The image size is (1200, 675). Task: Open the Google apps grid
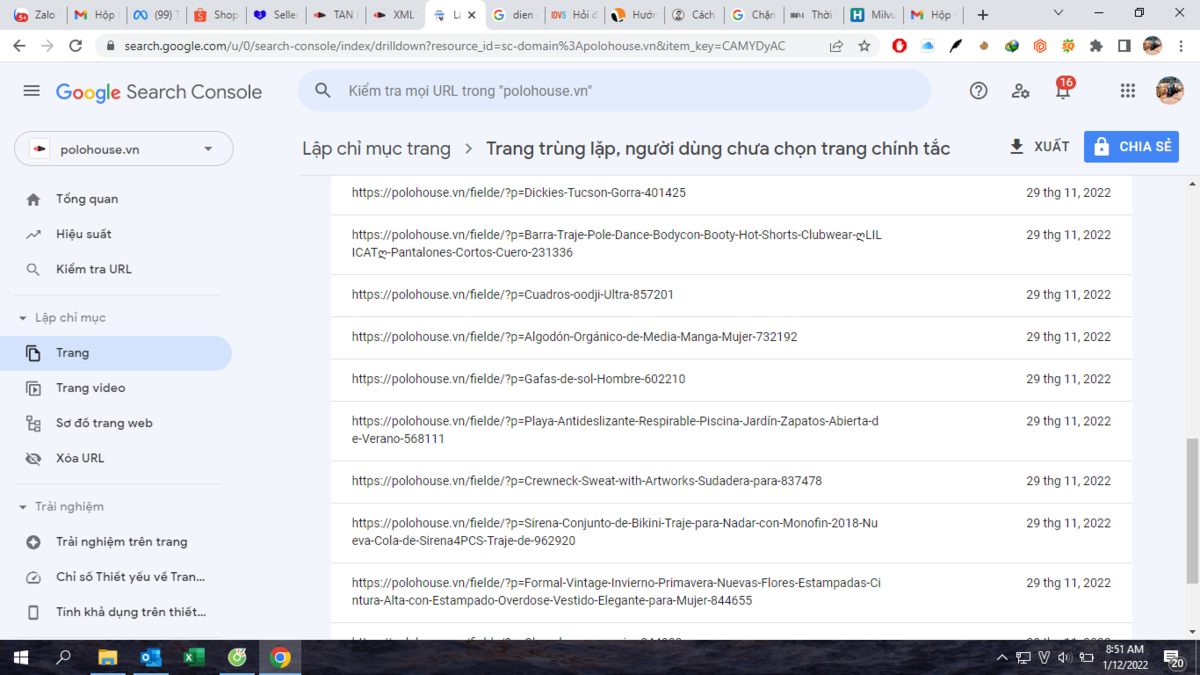(x=1128, y=91)
